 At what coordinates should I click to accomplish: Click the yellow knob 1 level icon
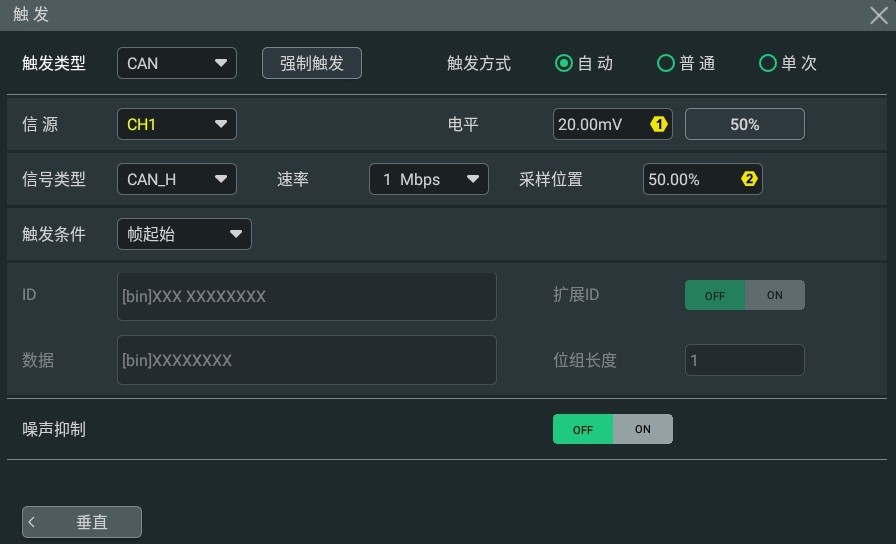(659, 124)
